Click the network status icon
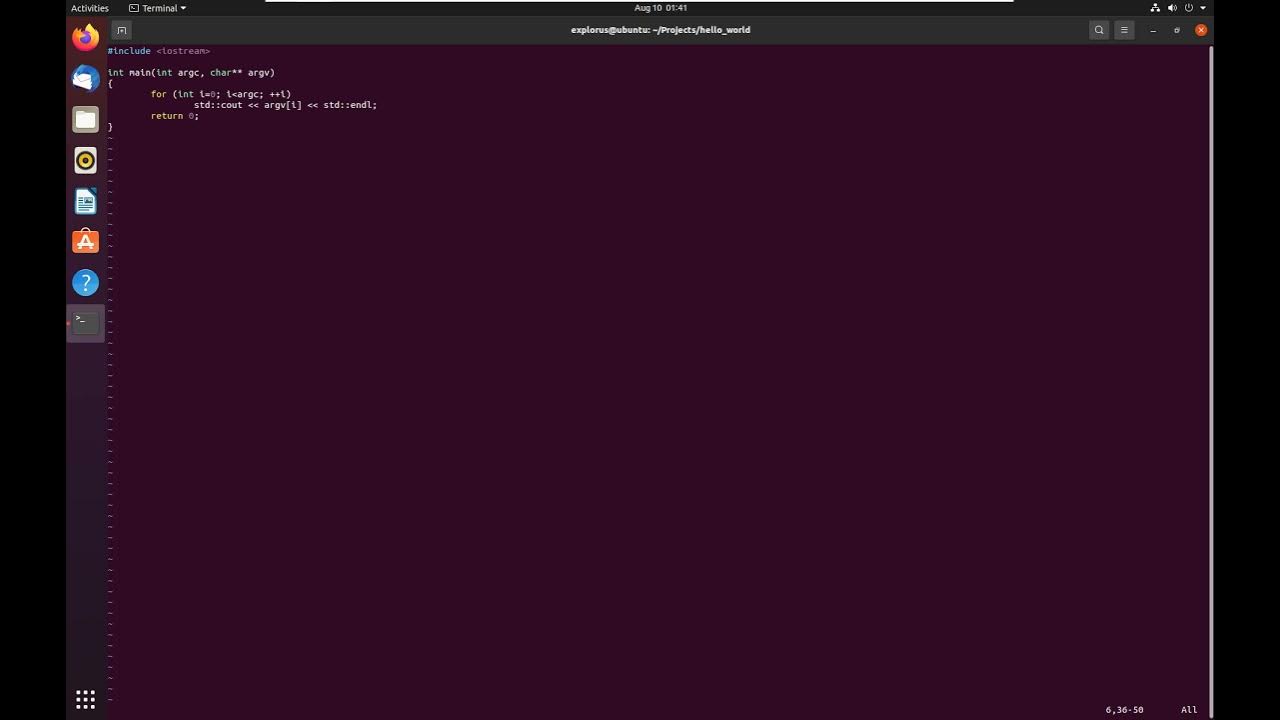Image resolution: width=1280 pixels, height=720 pixels. coord(1156,8)
